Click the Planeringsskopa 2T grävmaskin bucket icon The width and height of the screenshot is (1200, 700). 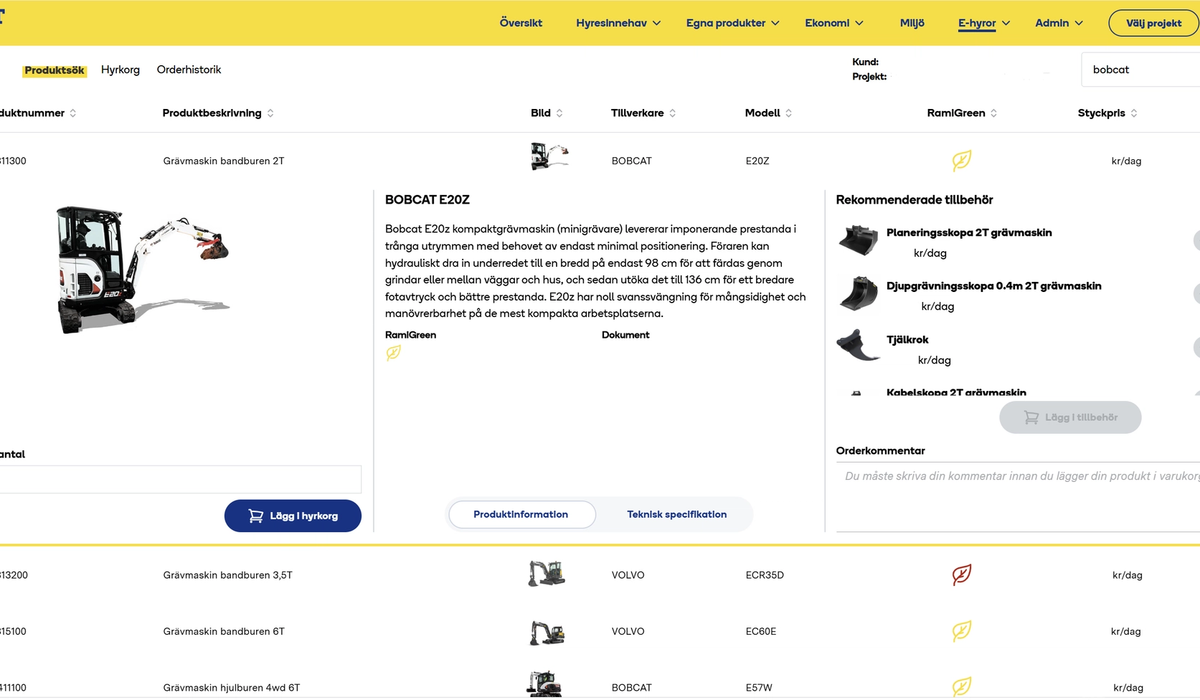(x=858, y=241)
